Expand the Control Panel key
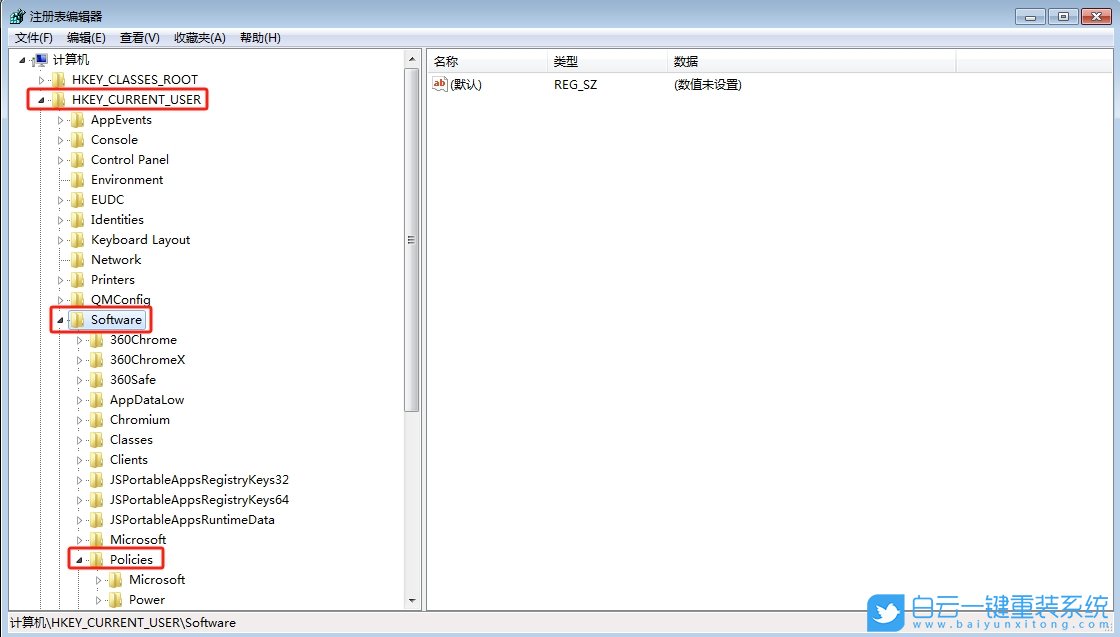Image resolution: width=1120 pixels, height=637 pixels. click(x=60, y=159)
